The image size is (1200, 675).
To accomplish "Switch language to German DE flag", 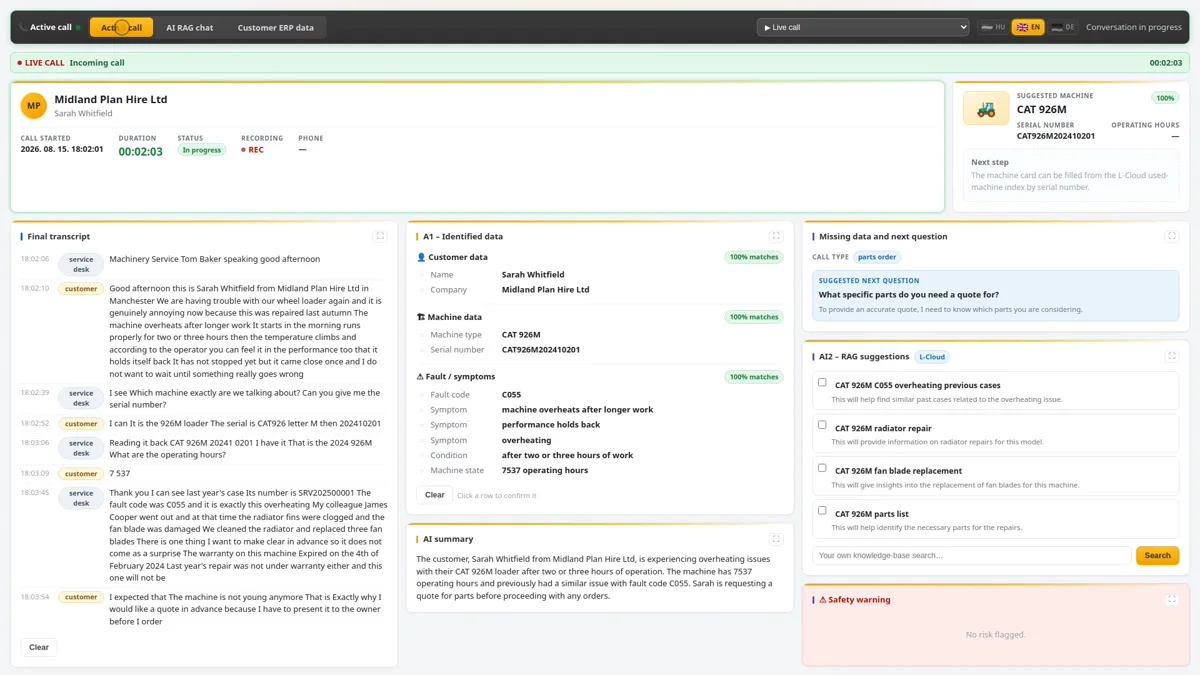I will click(1062, 27).
